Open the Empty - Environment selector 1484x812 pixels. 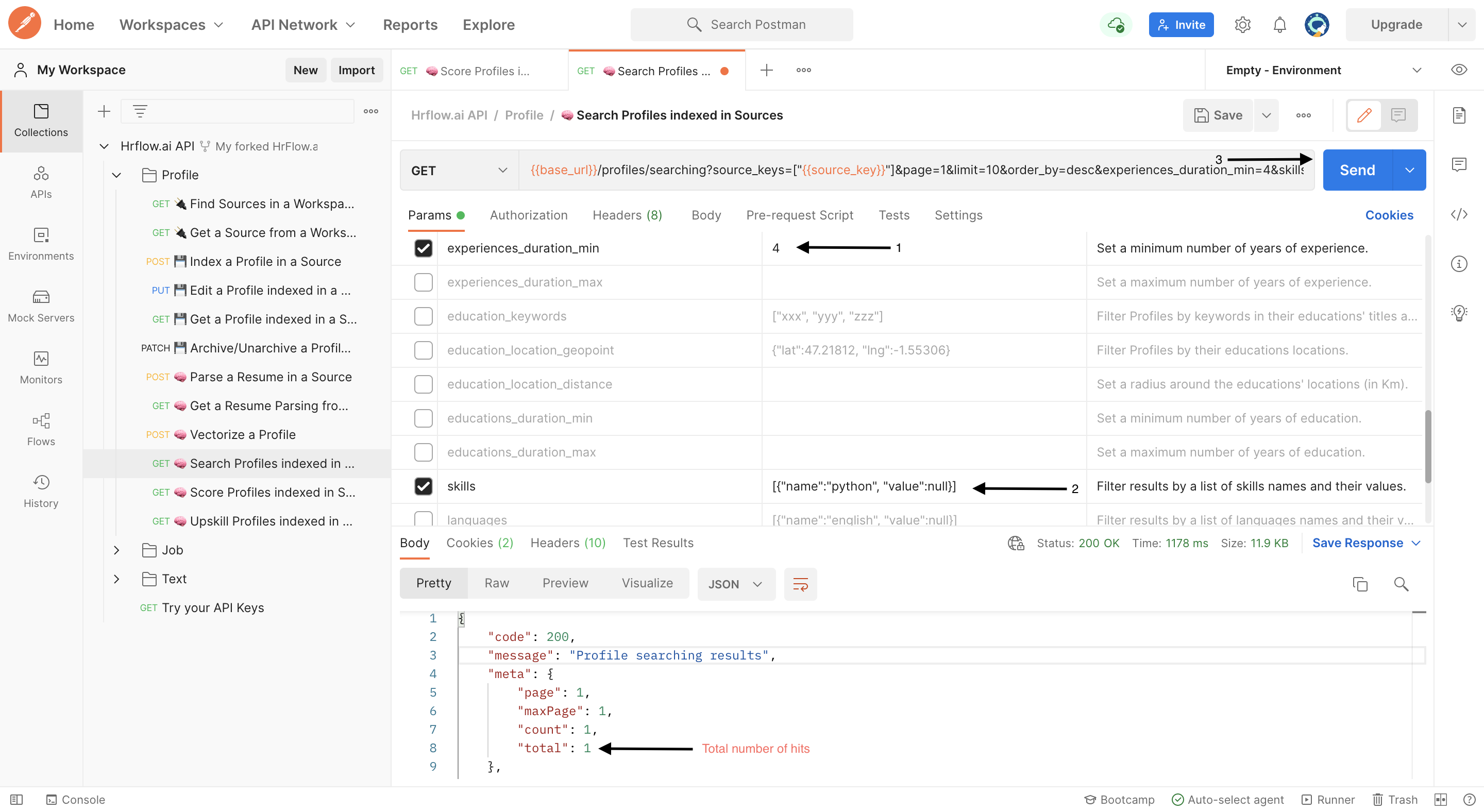click(1323, 70)
